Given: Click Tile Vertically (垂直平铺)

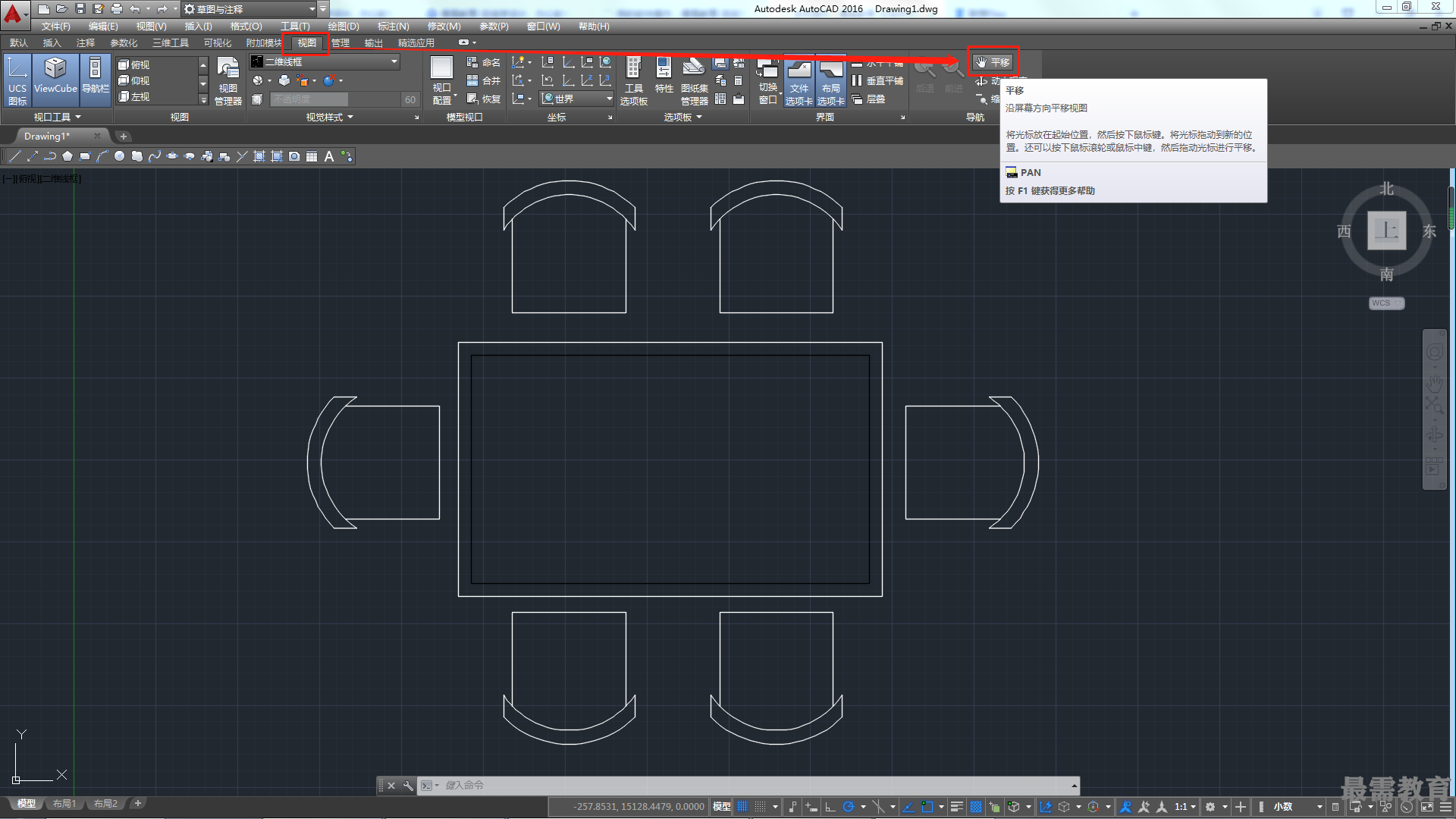Looking at the screenshot, I should coord(877,80).
